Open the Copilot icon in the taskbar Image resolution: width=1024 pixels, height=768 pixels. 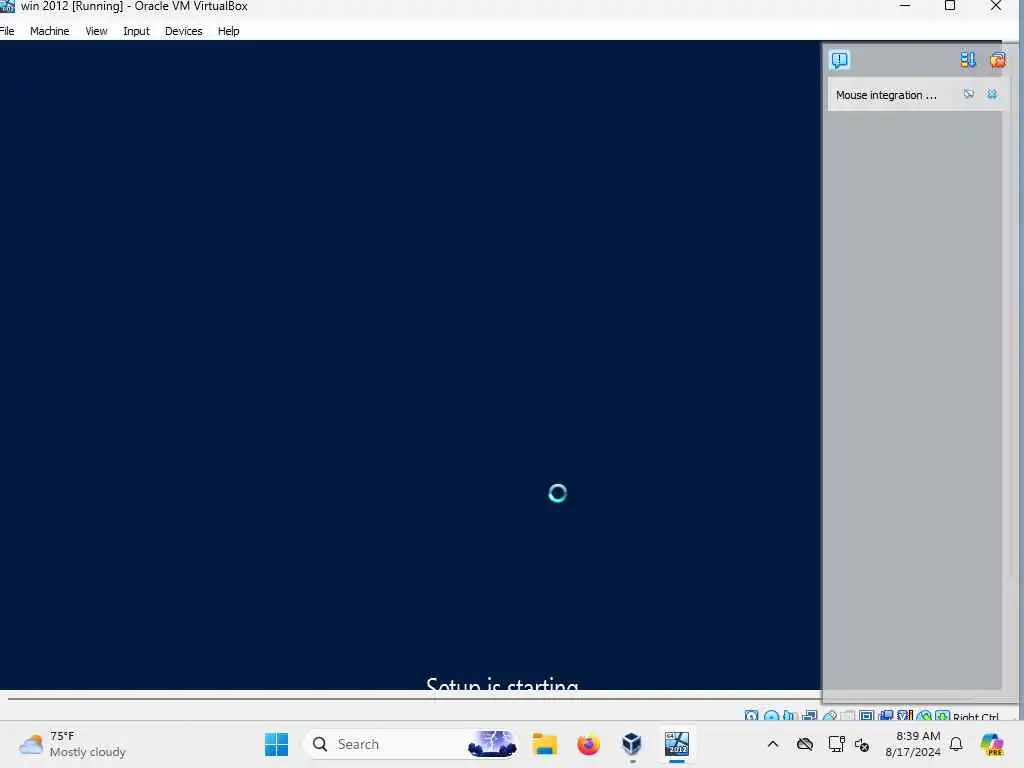coord(991,744)
